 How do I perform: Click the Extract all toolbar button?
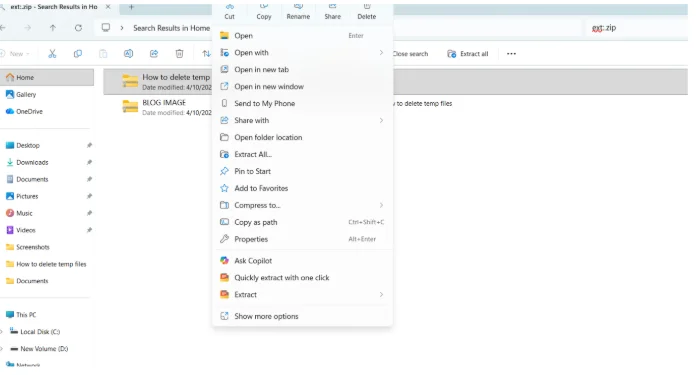(x=468, y=54)
